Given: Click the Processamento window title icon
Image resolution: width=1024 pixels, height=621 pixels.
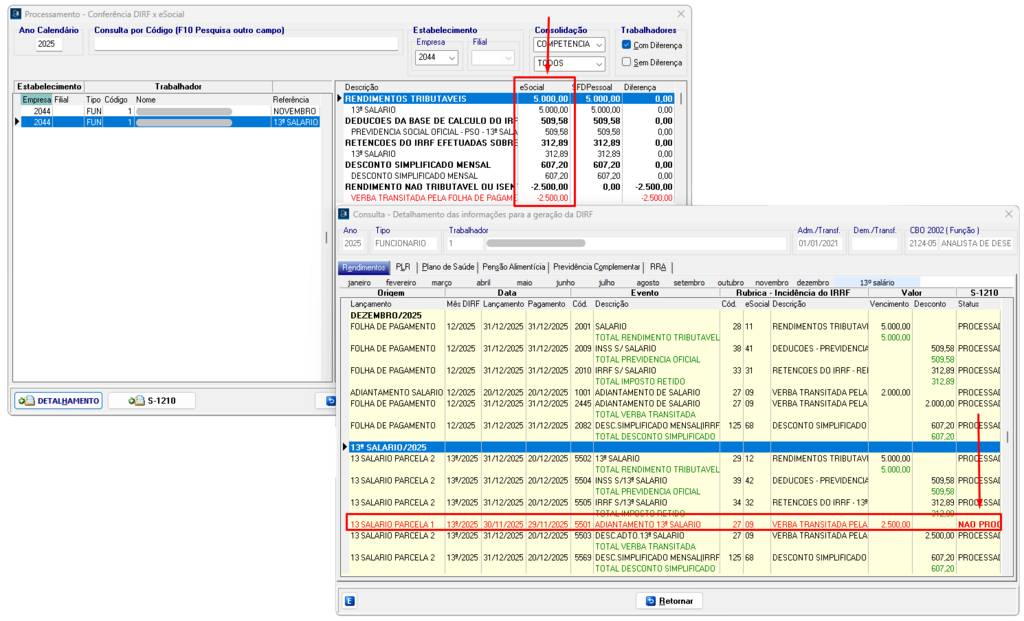Looking at the screenshot, I should point(15,14).
